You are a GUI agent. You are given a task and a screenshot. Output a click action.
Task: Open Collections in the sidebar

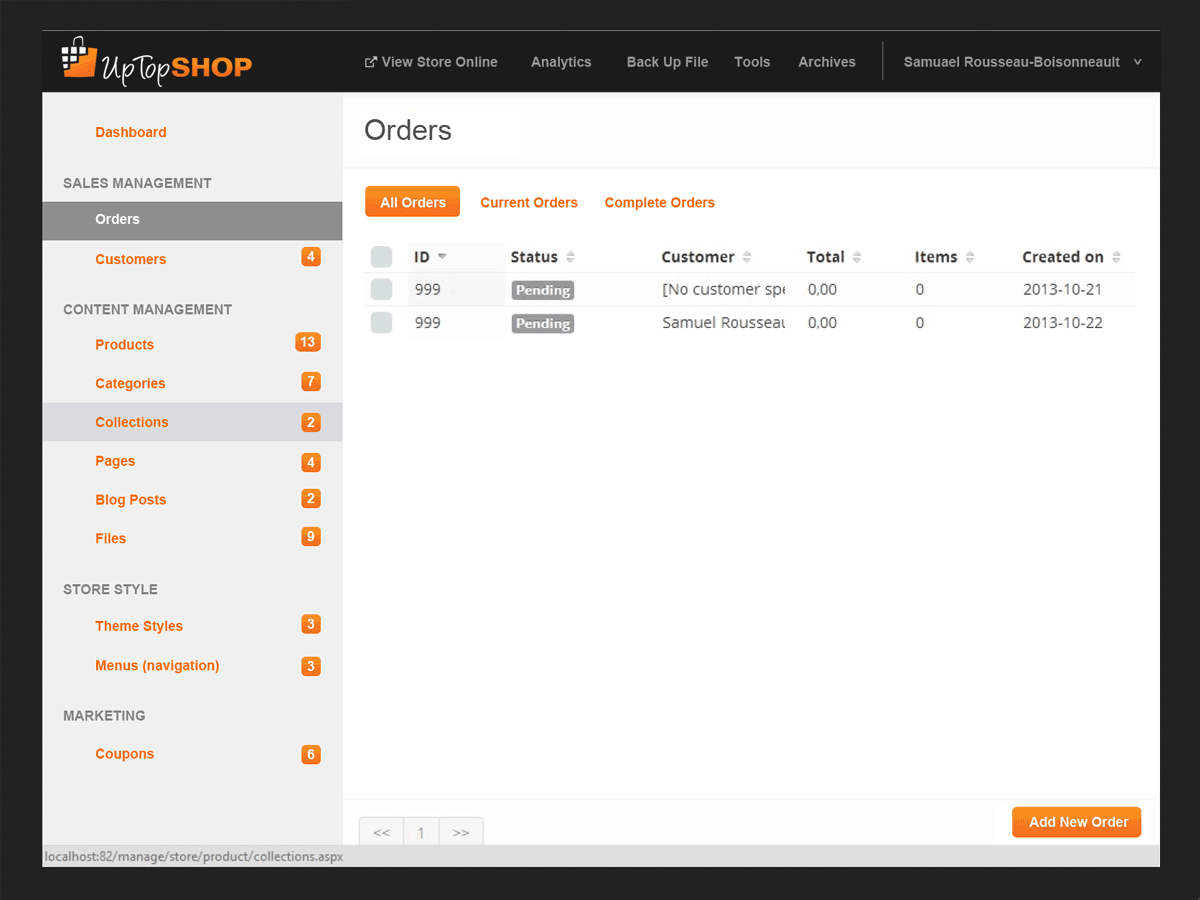(132, 422)
